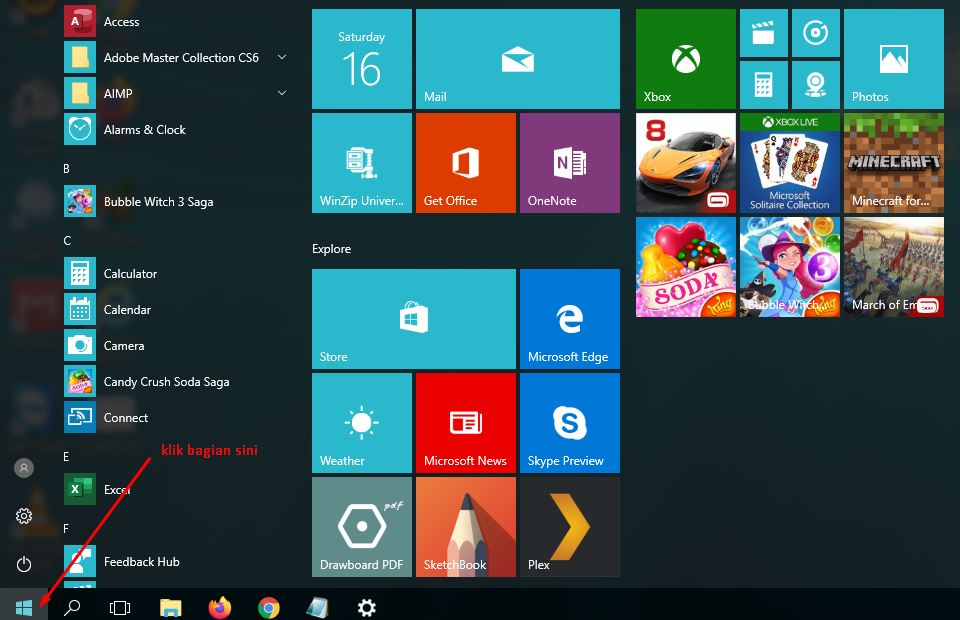
Task: Launch the Groove Music tile
Action: coord(815,33)
